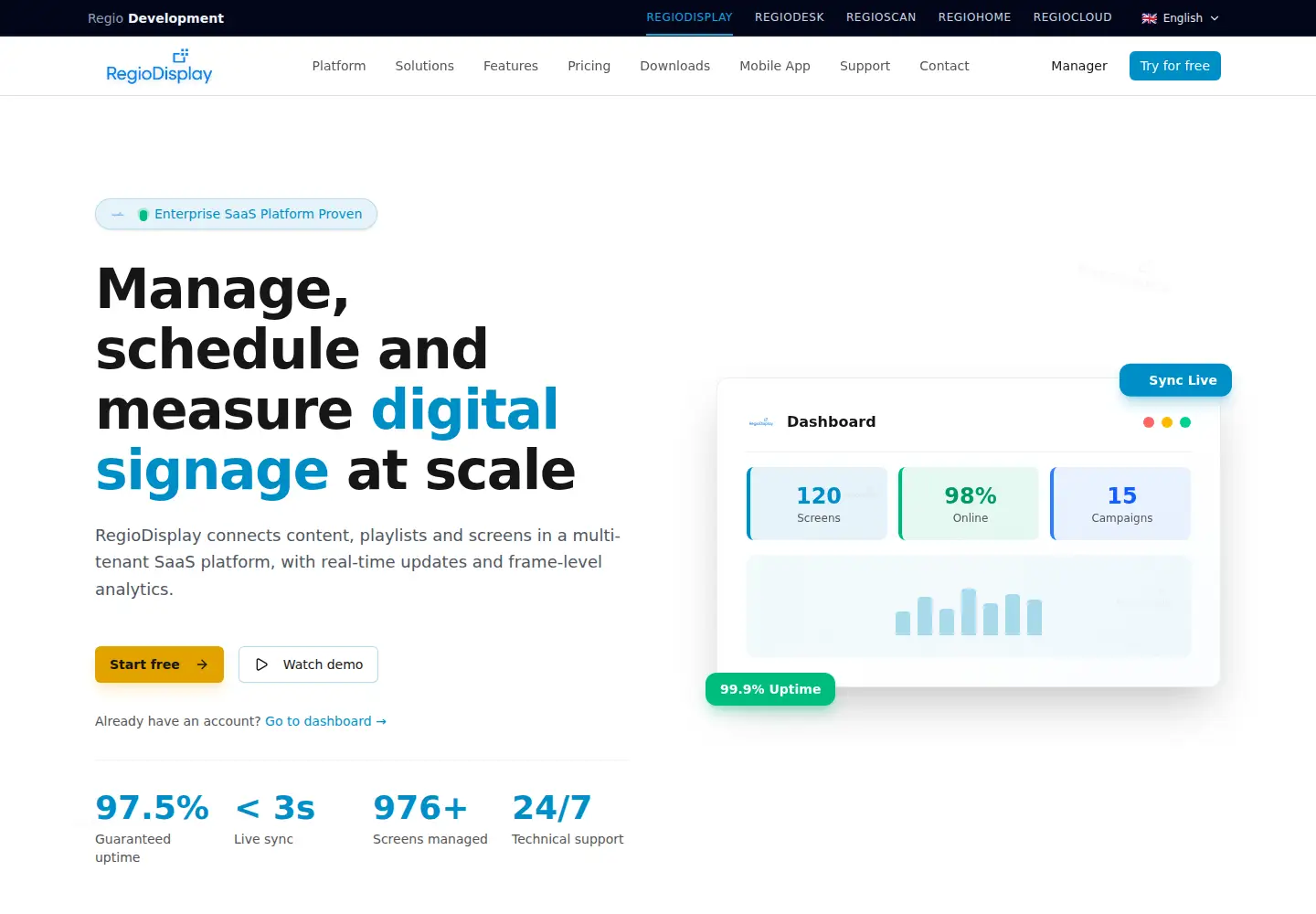
Task: Click the Regio Development brand link
Action: tap(155, 18)
